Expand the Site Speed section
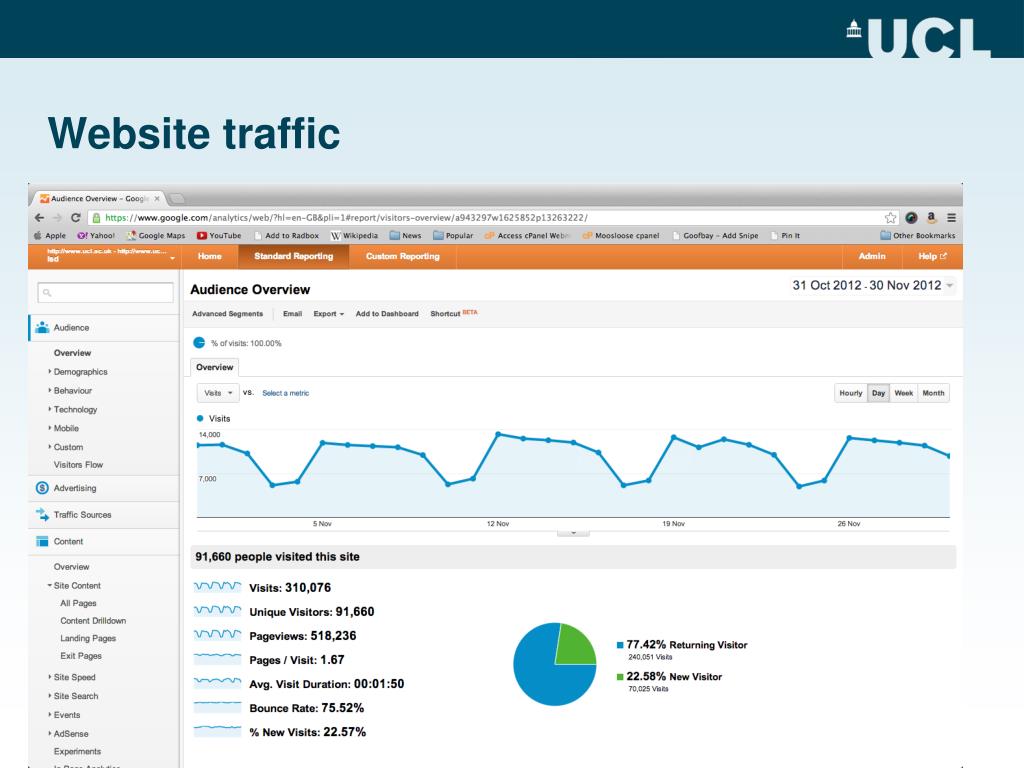 [74, 677]
